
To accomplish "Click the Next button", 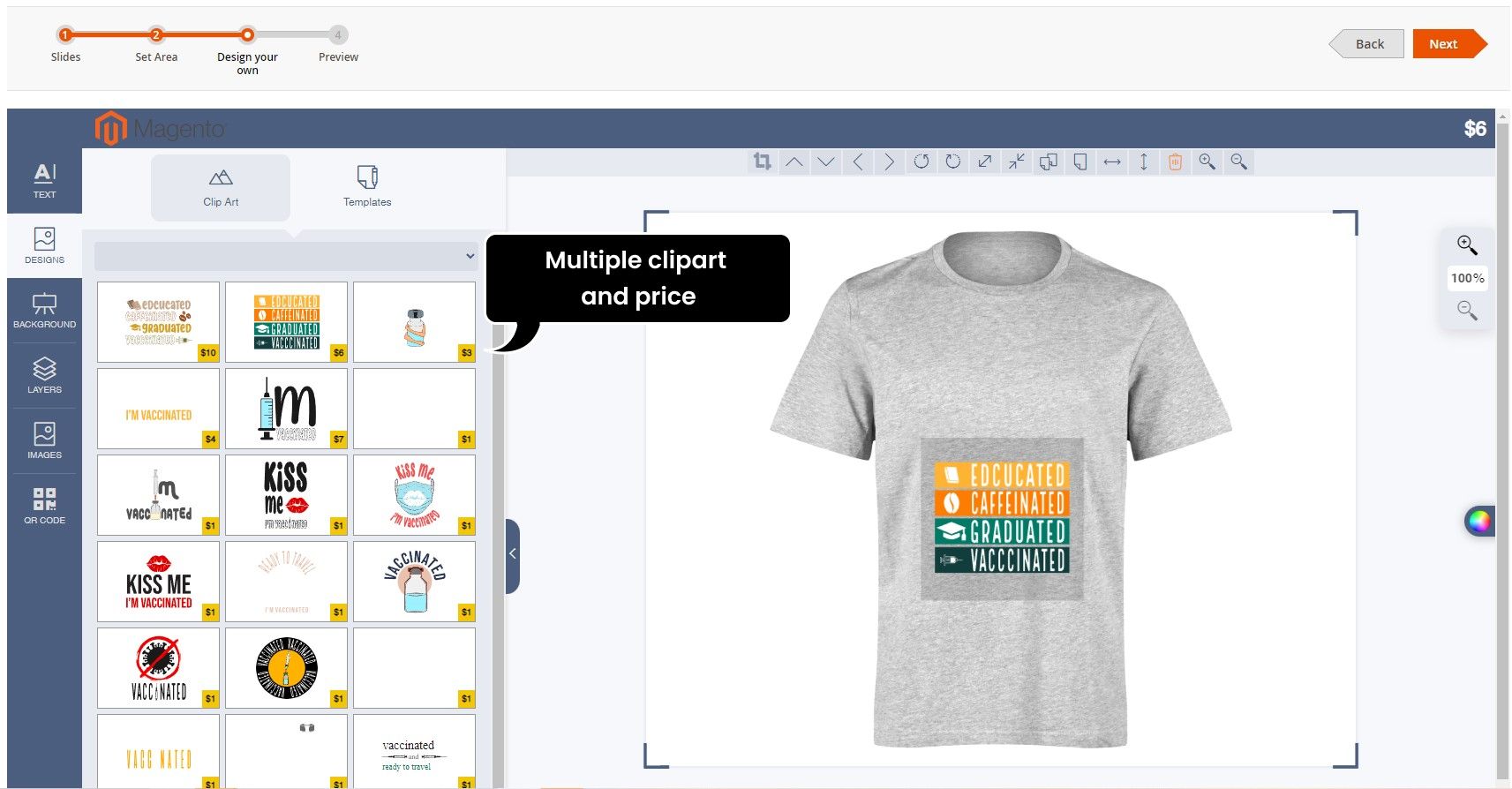I will 1443,44.
